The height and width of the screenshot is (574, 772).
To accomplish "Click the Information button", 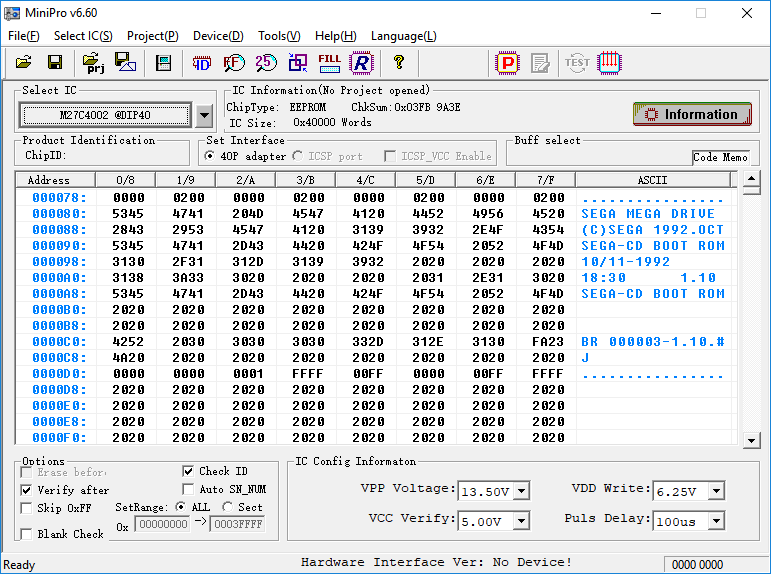I will coord(692,114).
